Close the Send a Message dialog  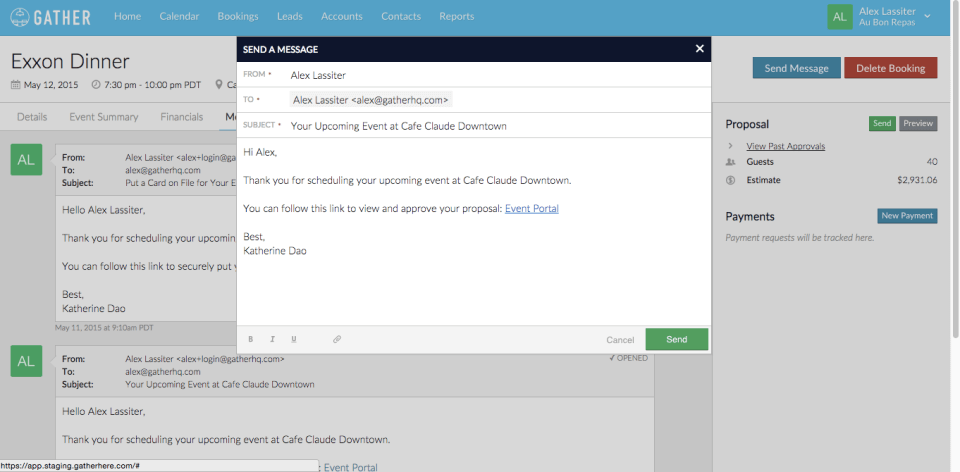click(x=700, y=49)
